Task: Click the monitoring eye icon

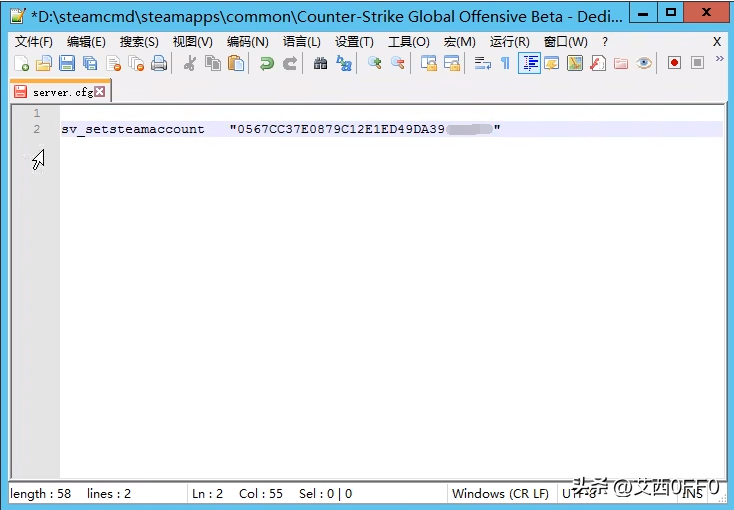Action: point(644,63)
